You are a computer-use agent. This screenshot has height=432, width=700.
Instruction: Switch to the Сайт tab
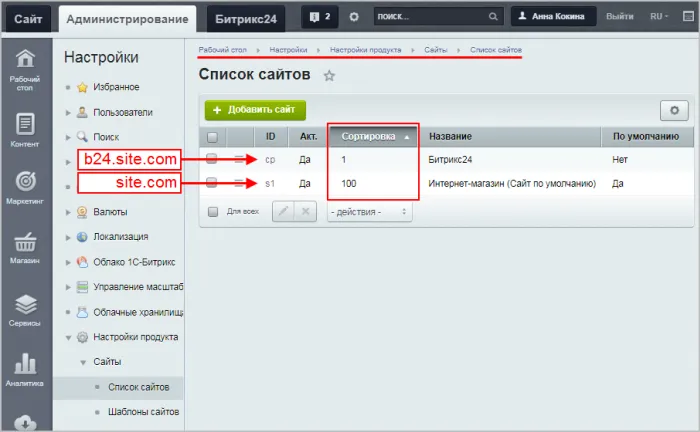[27, 17]
